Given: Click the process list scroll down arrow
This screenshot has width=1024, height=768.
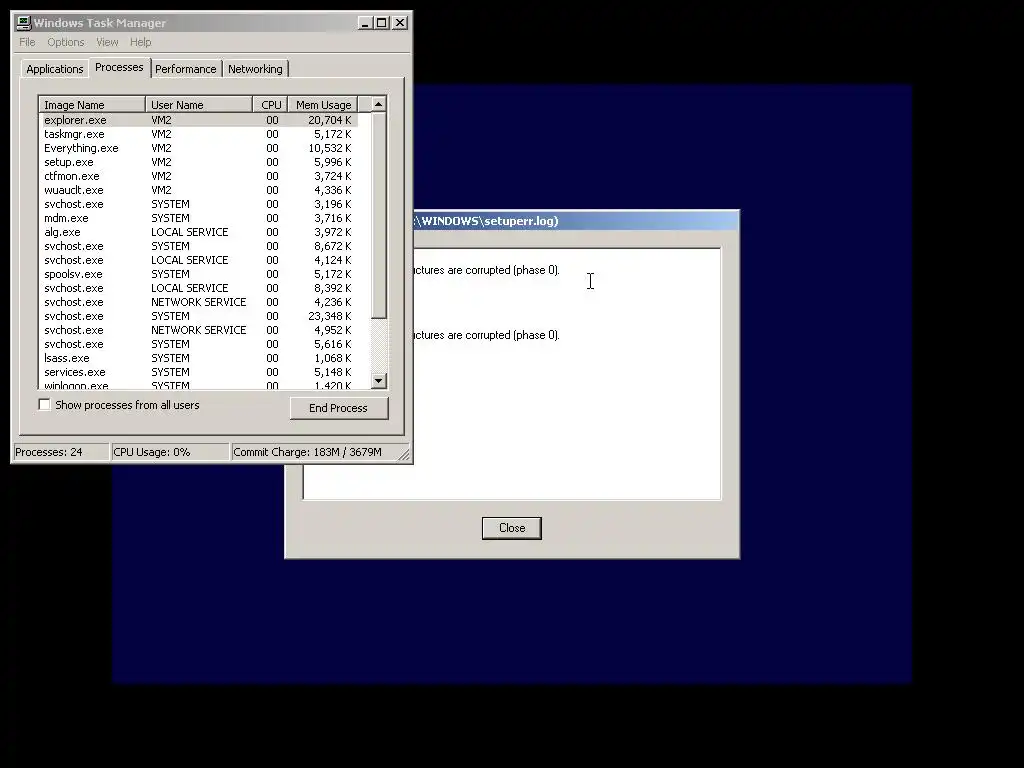Looking at the screenshot, I should [x=379, y=381].
